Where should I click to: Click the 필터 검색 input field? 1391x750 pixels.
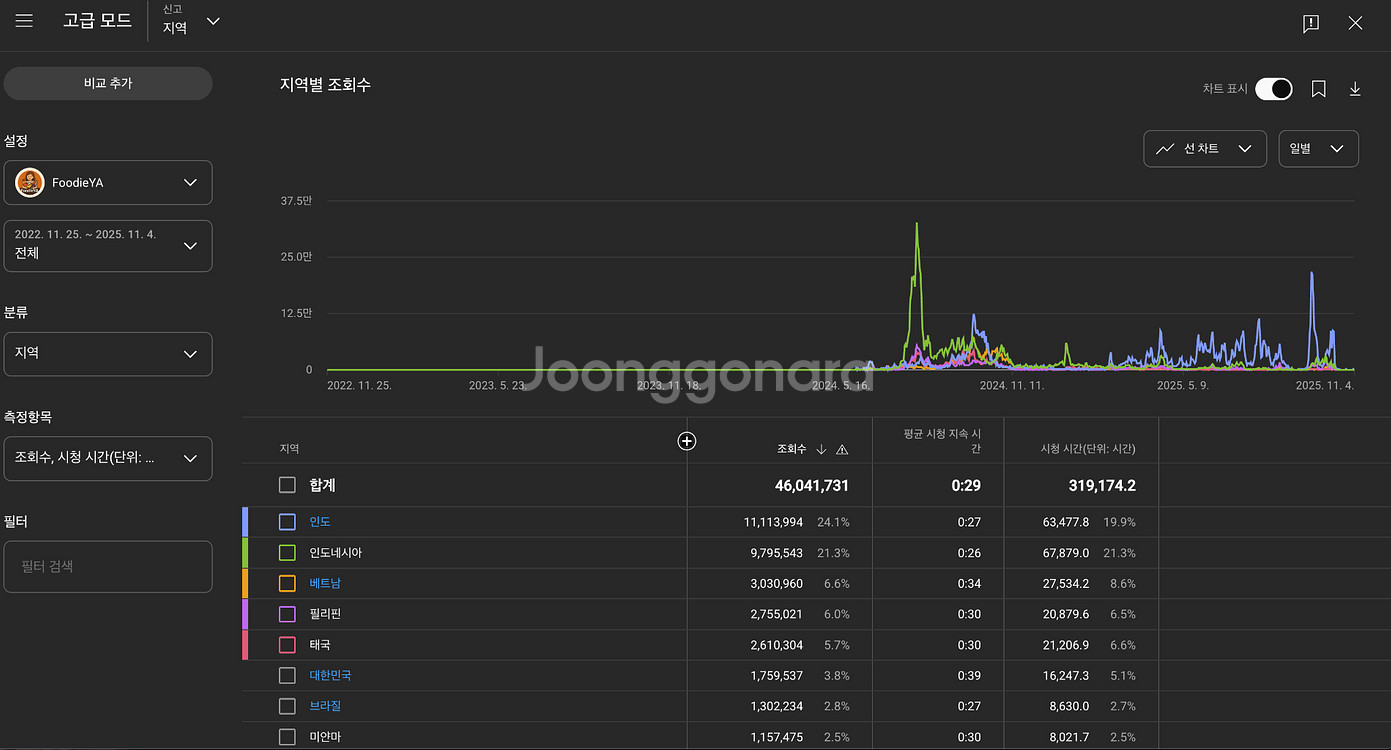pos(108,567)
